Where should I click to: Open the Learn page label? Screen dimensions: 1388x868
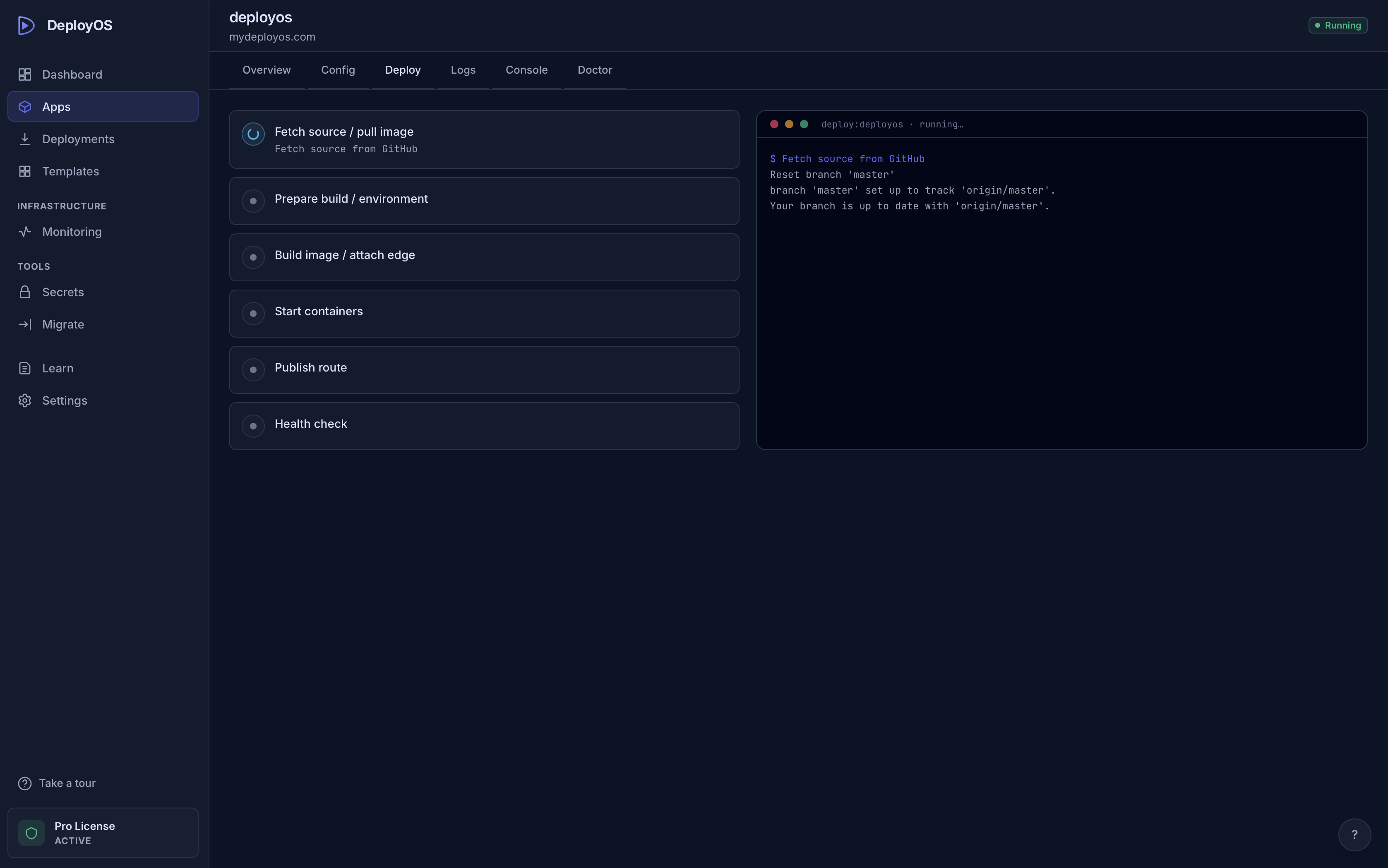(x=58, y=368)
